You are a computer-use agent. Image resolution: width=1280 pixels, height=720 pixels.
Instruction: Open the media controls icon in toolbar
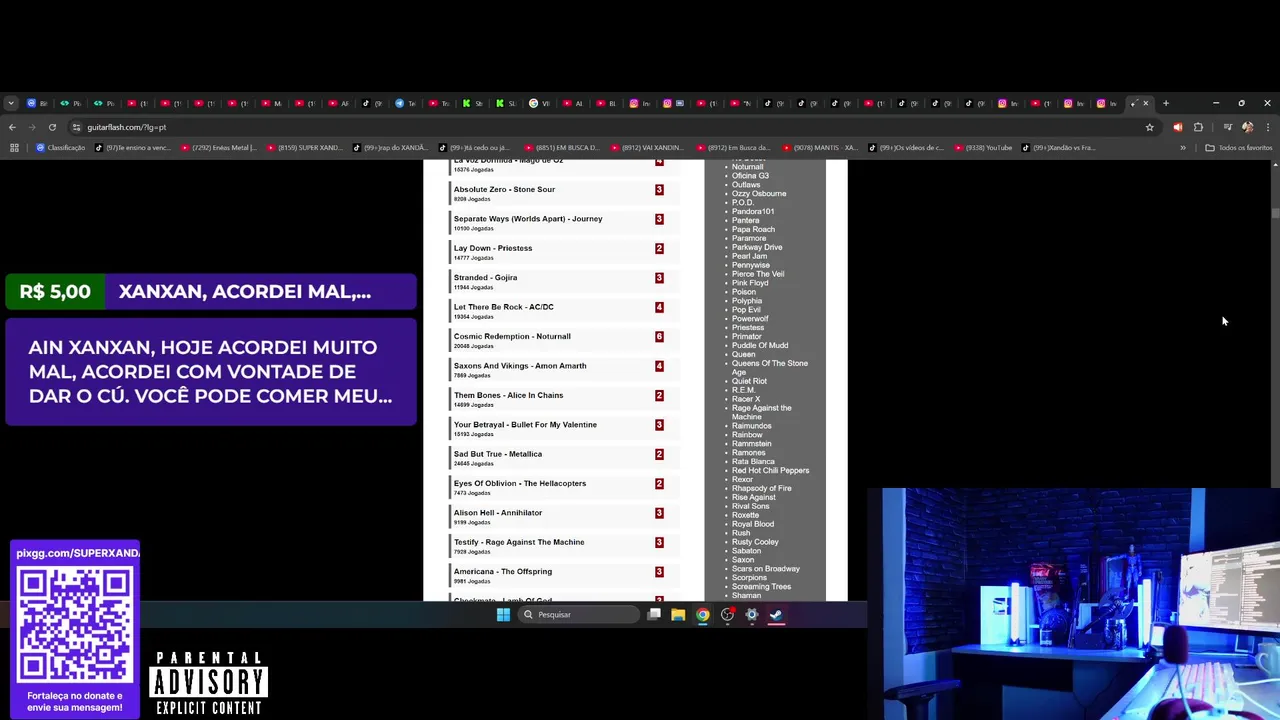pos(1227,127)
